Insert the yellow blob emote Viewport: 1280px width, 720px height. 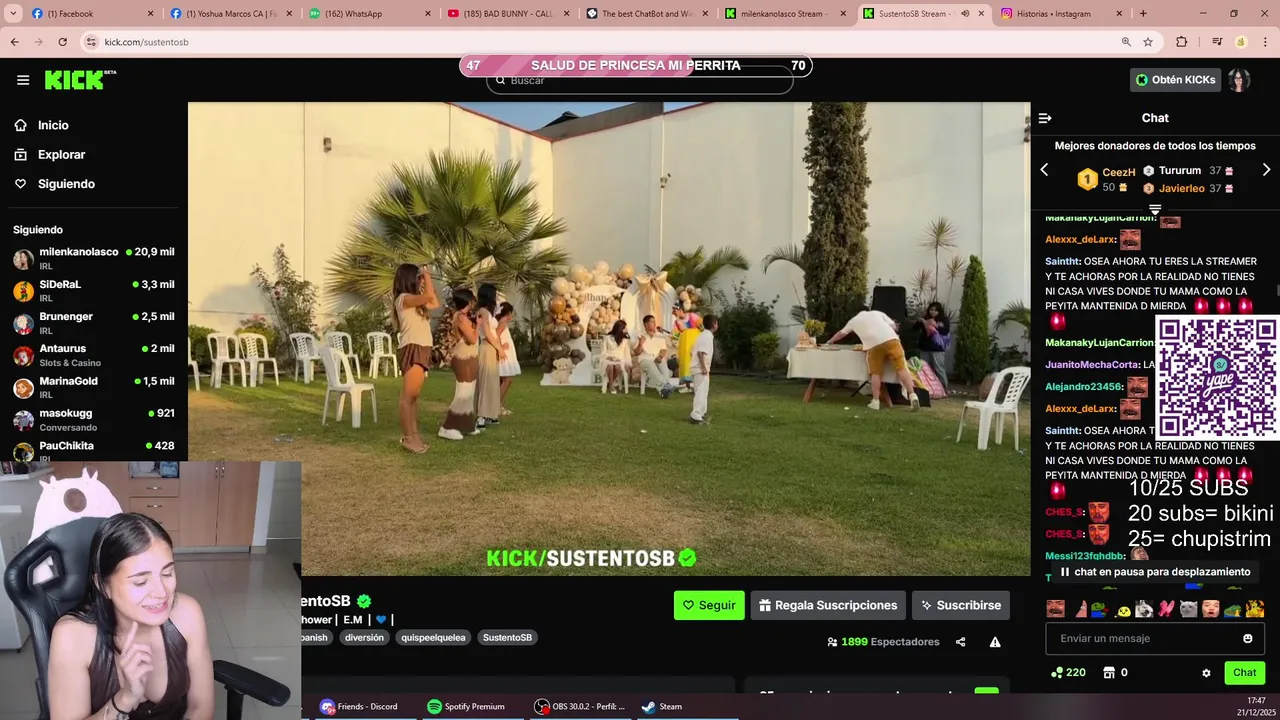(1124, 609)
